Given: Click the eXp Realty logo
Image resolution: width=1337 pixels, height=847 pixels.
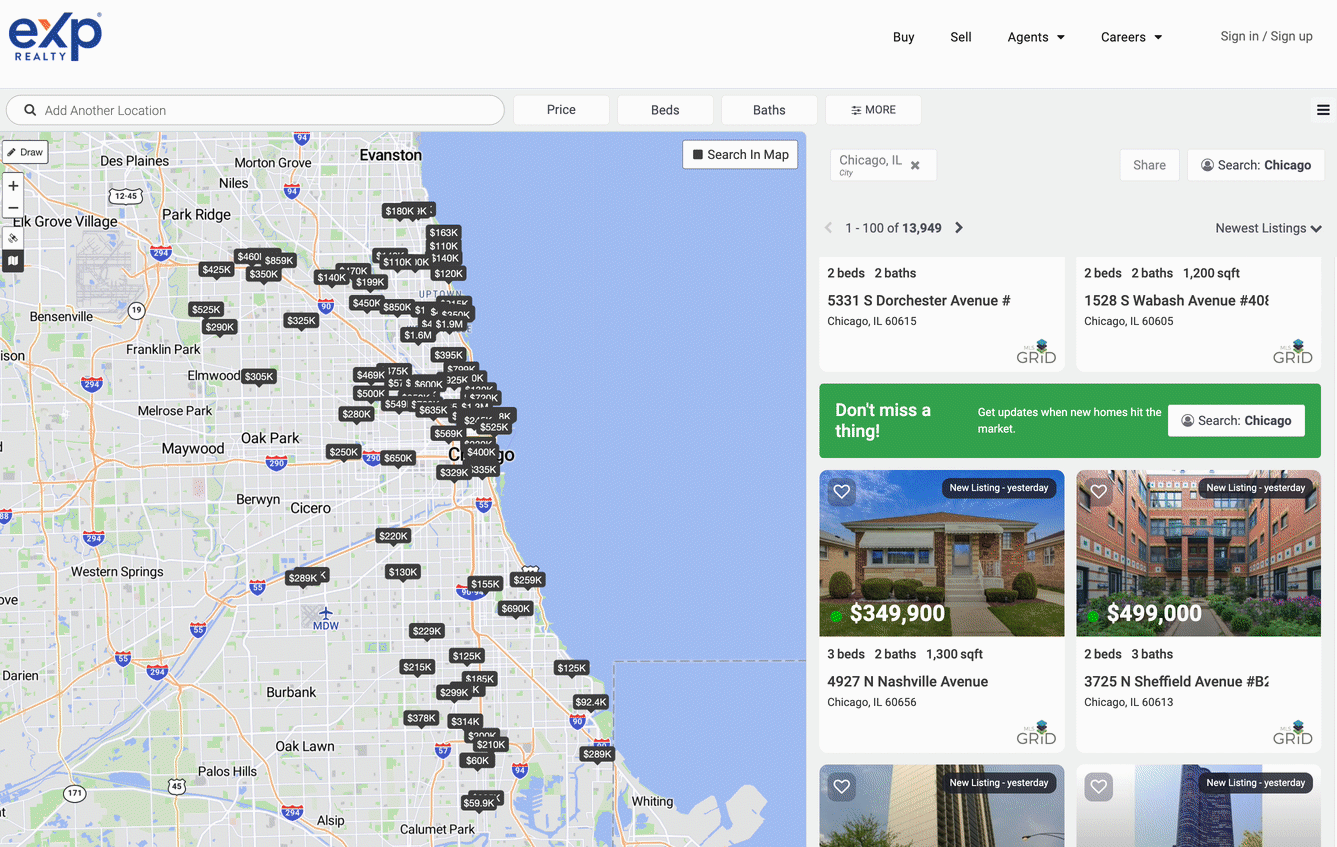Looking at the screenshot, I should coord(55,37).
